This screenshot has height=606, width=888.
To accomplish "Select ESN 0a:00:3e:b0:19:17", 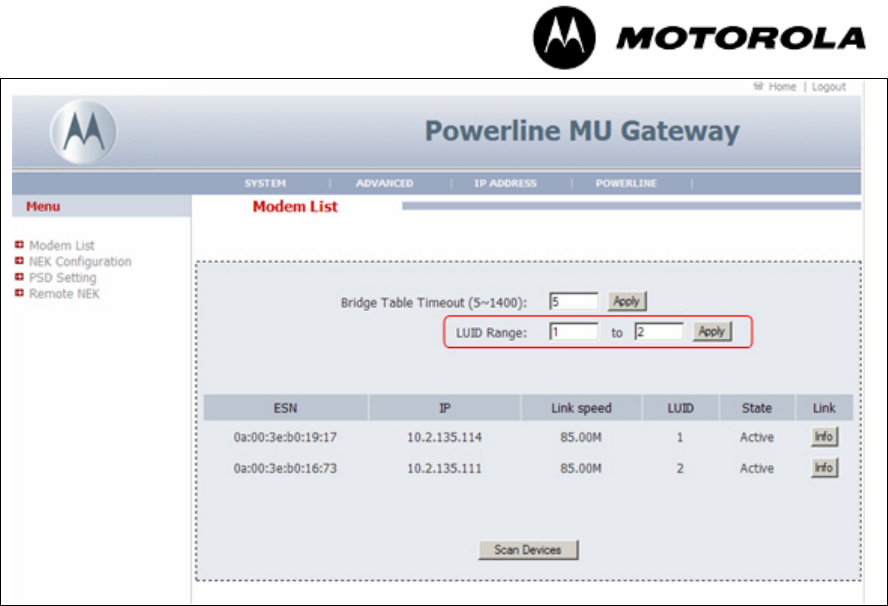I will click(285, 437).
